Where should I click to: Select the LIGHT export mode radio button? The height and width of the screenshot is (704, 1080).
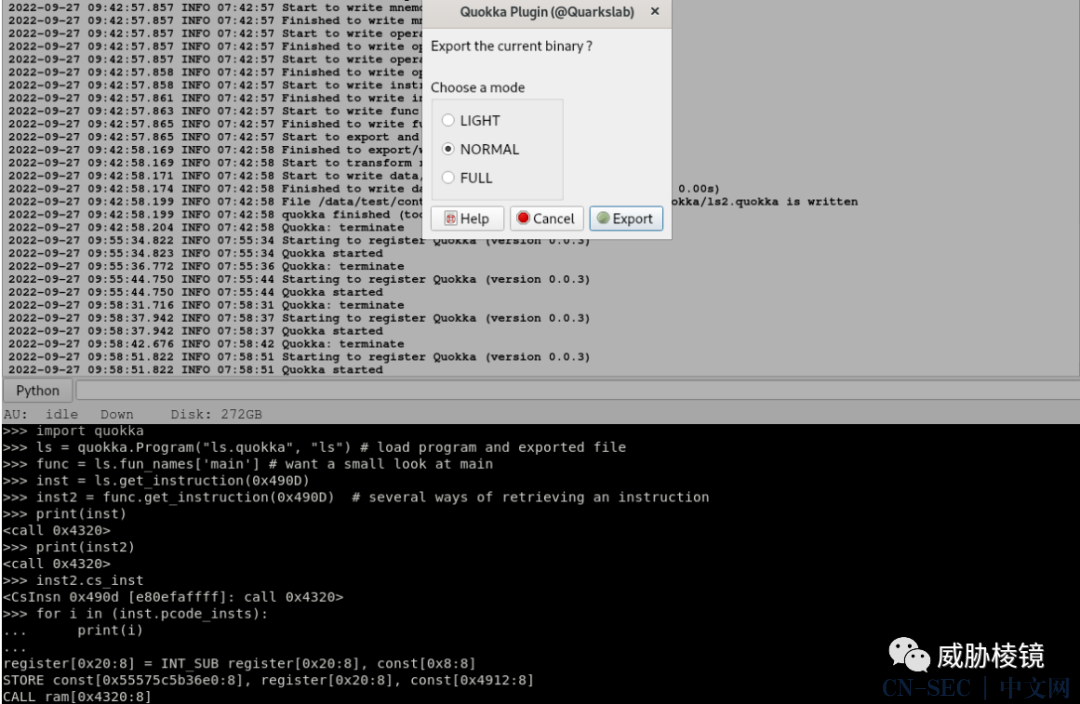point(448,121)
